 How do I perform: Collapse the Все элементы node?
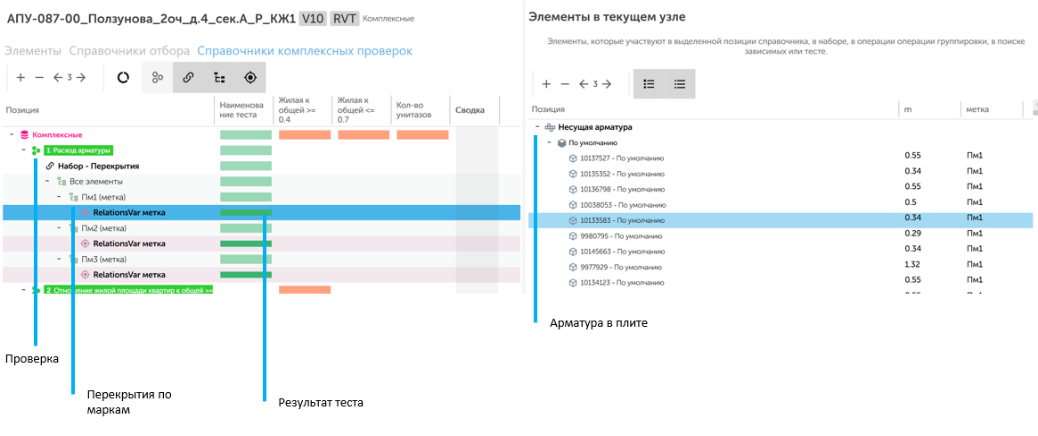pos(48,181)
